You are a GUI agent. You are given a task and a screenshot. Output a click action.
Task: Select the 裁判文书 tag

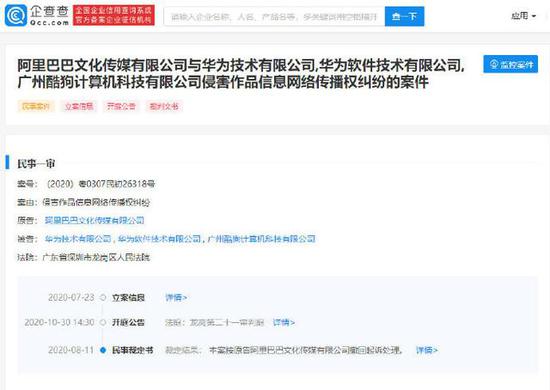point(164,106)
